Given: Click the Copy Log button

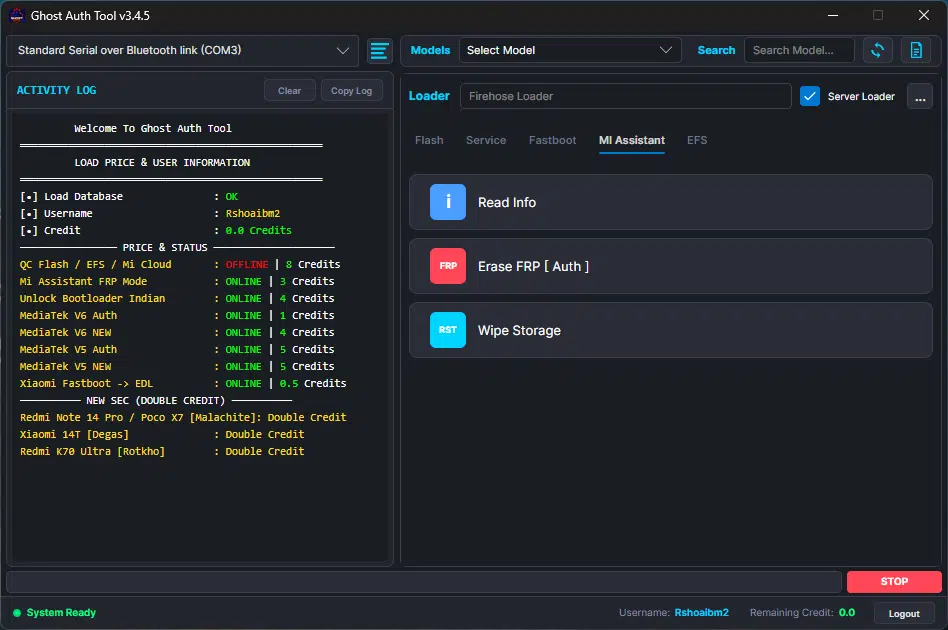Looking at the screenshot, I should tap(351, 91).
